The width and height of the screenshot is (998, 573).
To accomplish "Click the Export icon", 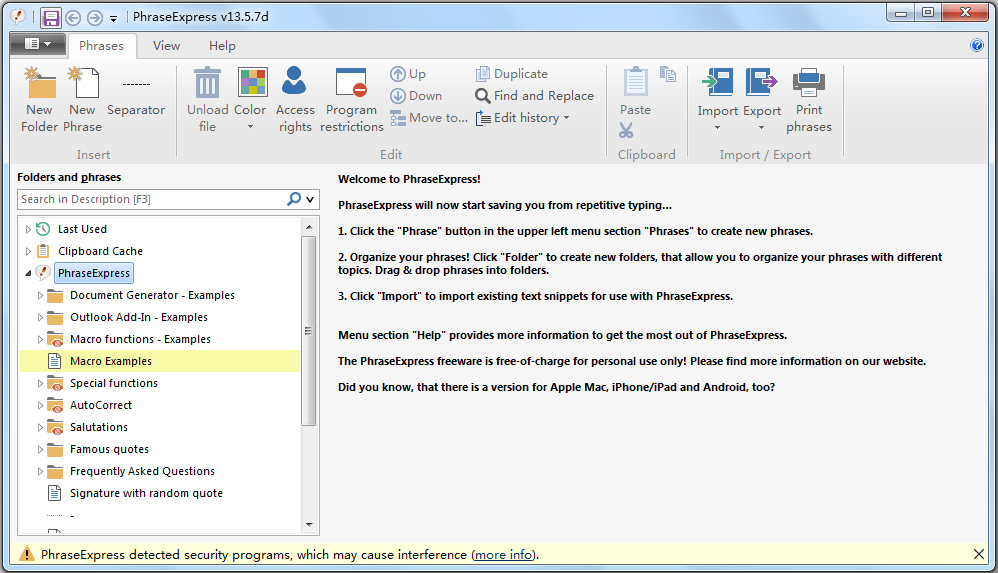I will pos(761,82).
